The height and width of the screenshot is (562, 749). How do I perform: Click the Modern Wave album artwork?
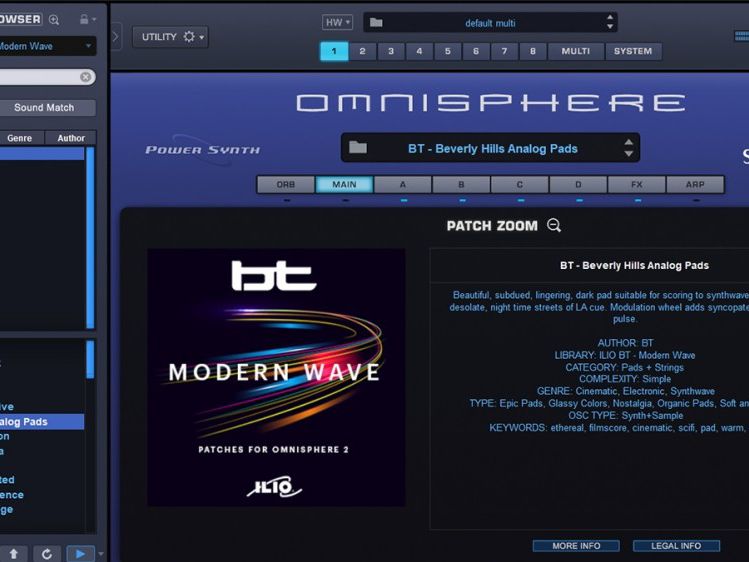pos(276,377)
